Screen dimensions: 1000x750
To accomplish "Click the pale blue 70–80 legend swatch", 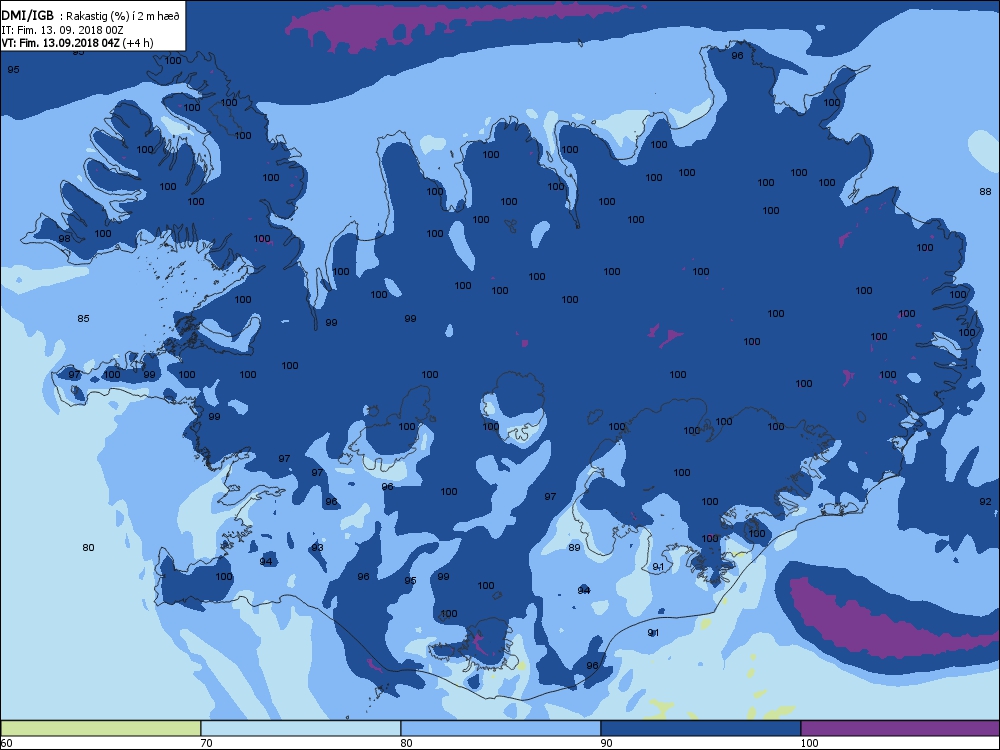I will (x=300, y=728).
